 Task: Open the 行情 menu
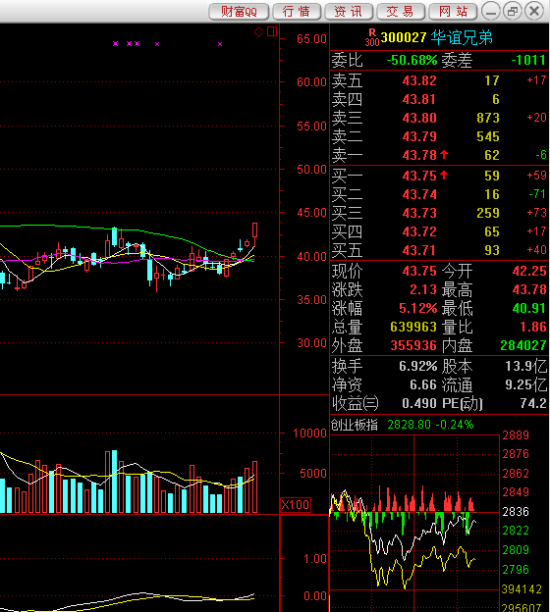(x=296, y=11)
